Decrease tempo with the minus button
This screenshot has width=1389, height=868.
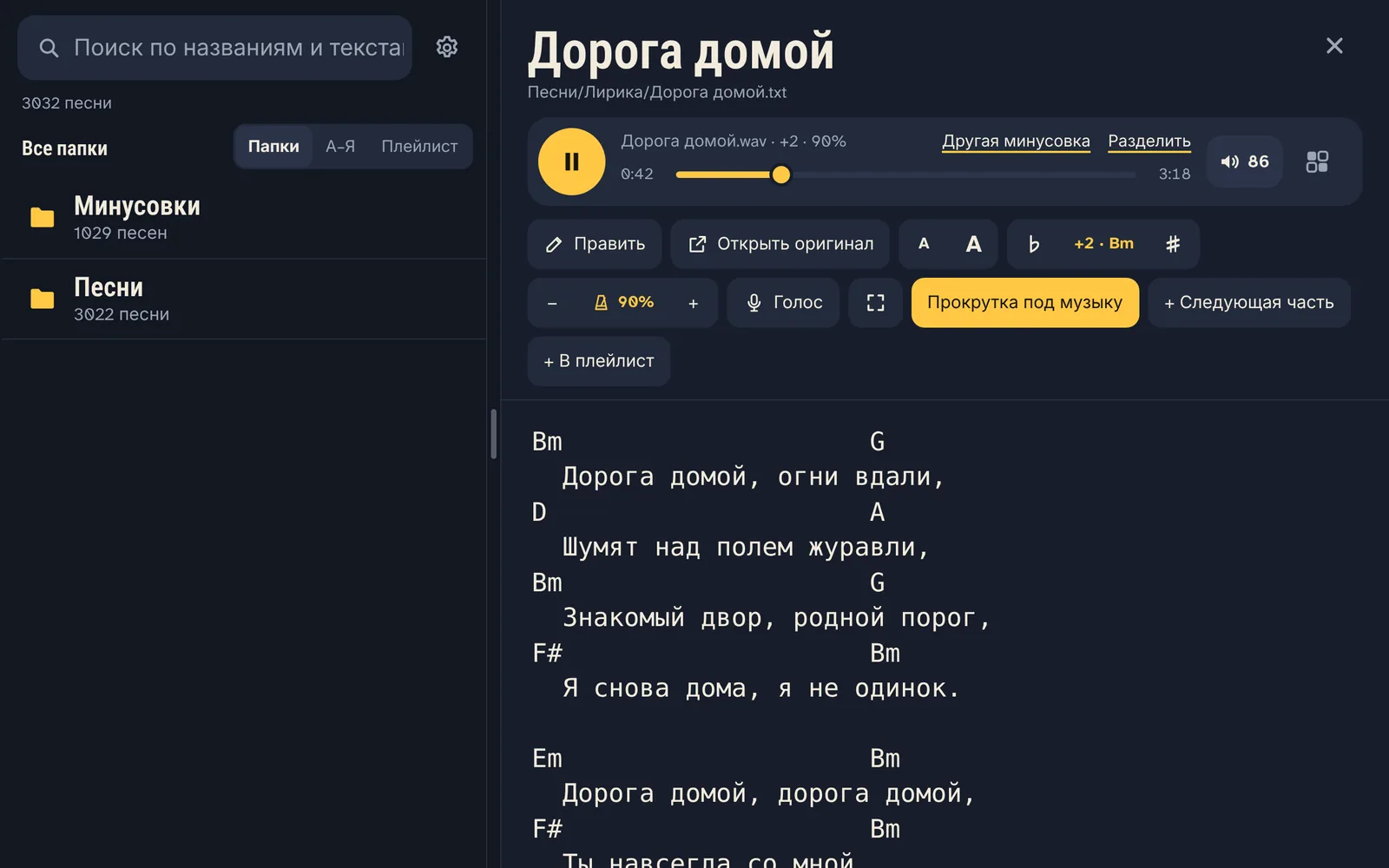pos(552,303)
